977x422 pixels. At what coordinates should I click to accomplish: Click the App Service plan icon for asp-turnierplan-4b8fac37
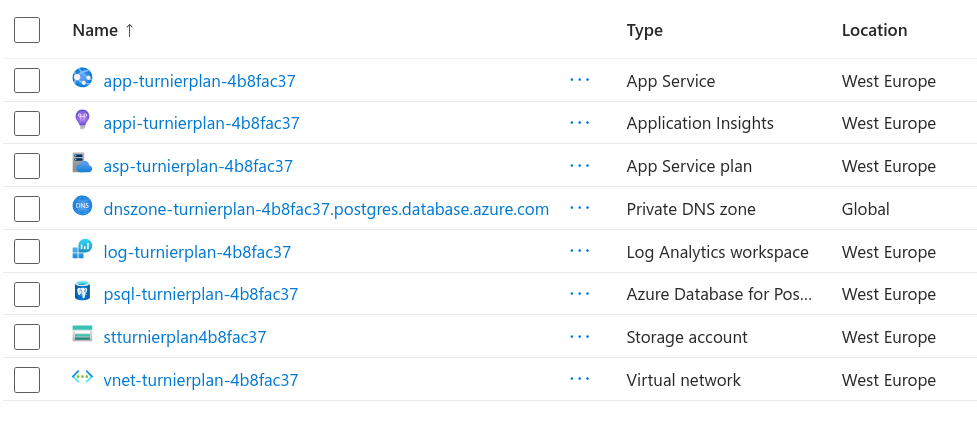pos(82,163)
